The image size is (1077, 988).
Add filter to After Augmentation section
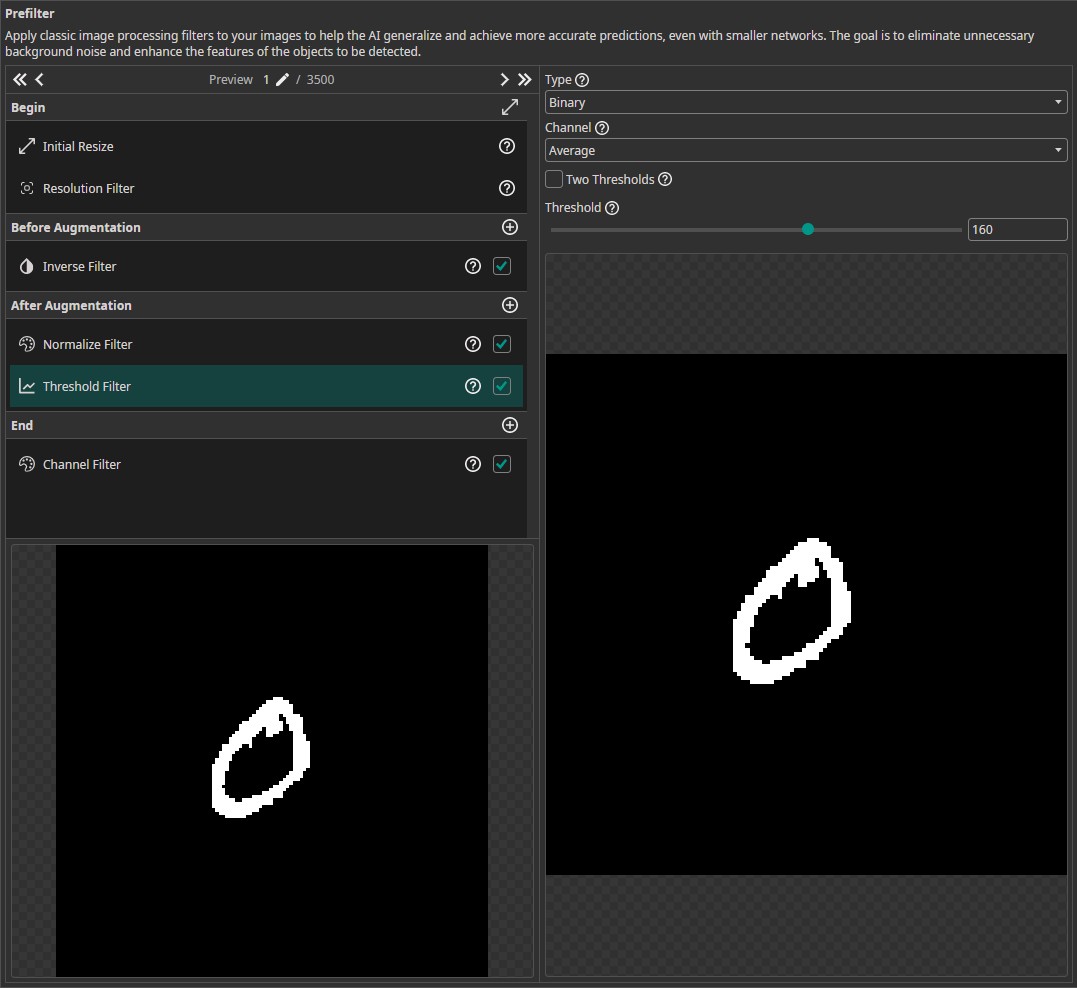(x=510, y=305)
